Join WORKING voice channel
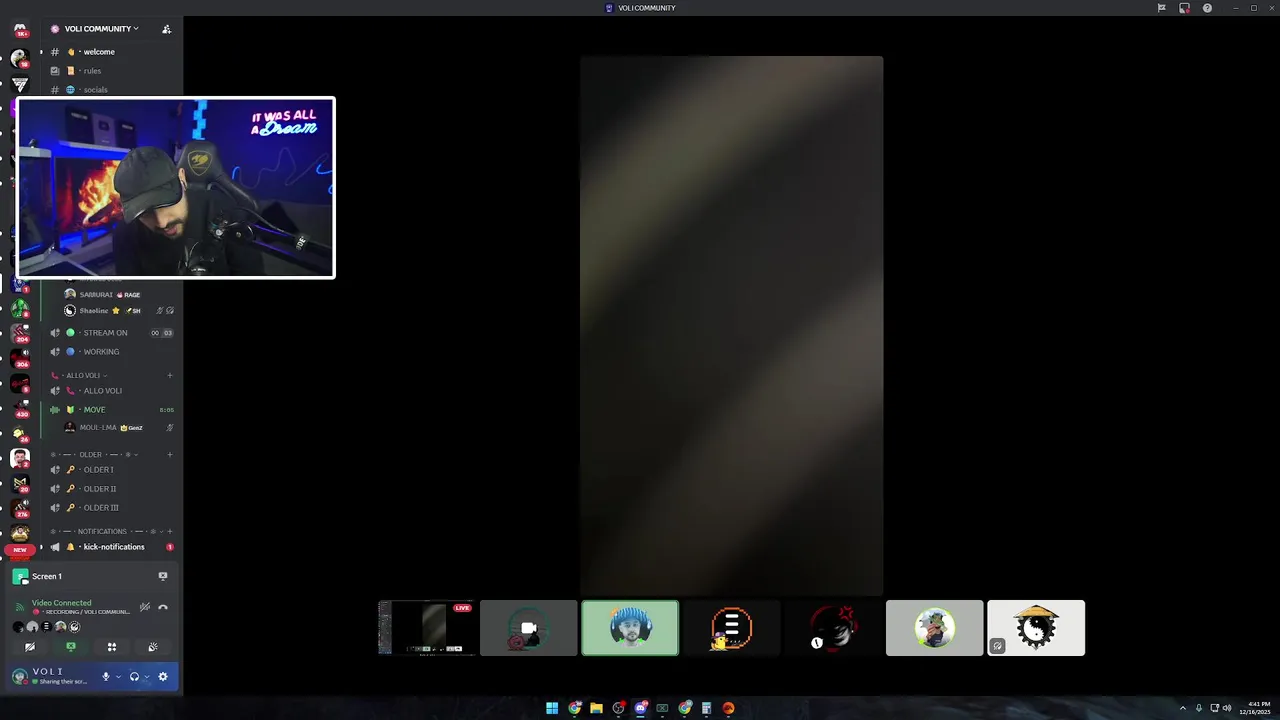This screenshot has width=1280, height=720. [x=111, y=352]
